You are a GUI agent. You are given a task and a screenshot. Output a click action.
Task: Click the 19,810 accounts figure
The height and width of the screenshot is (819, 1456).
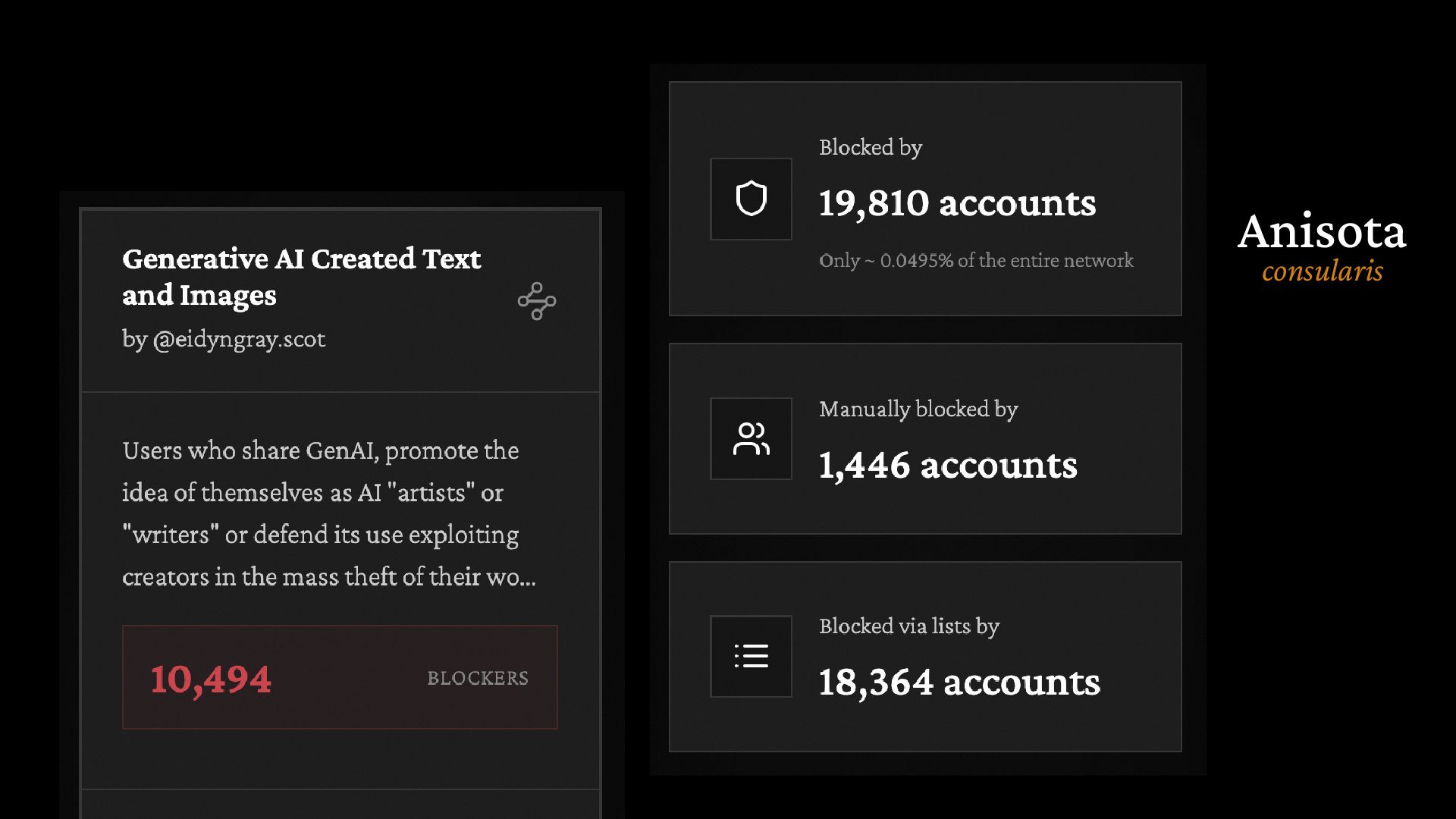click(957, 203)
